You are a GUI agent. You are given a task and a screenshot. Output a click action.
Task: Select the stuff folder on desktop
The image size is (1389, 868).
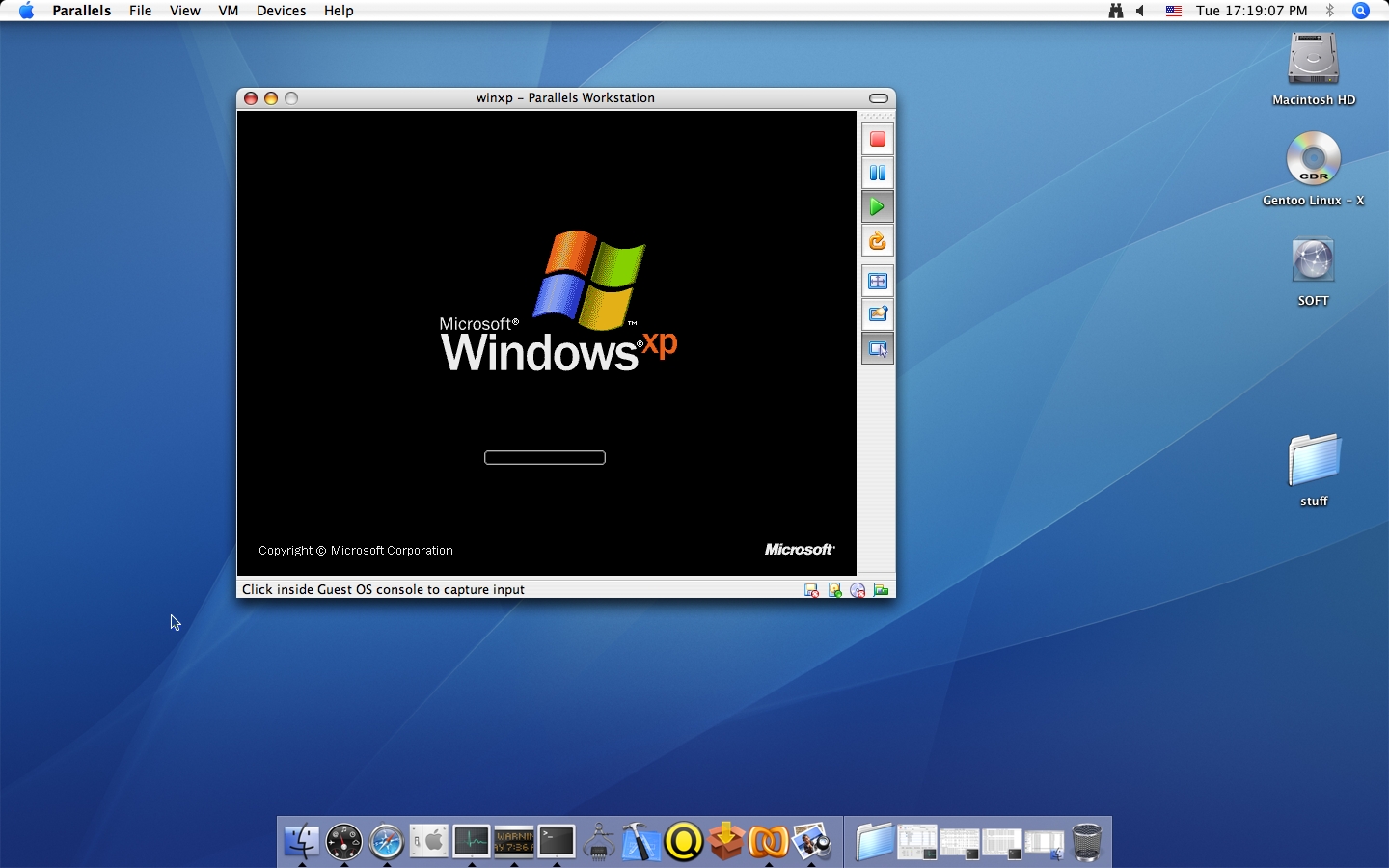click(1314, 460)
